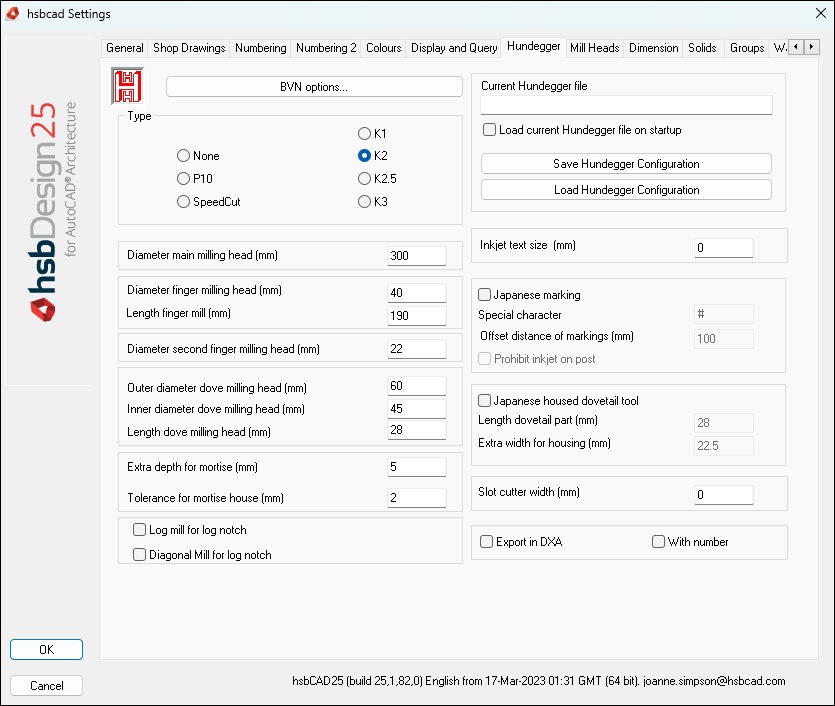Click the Length finger mill field

click(x=416, y=315)
